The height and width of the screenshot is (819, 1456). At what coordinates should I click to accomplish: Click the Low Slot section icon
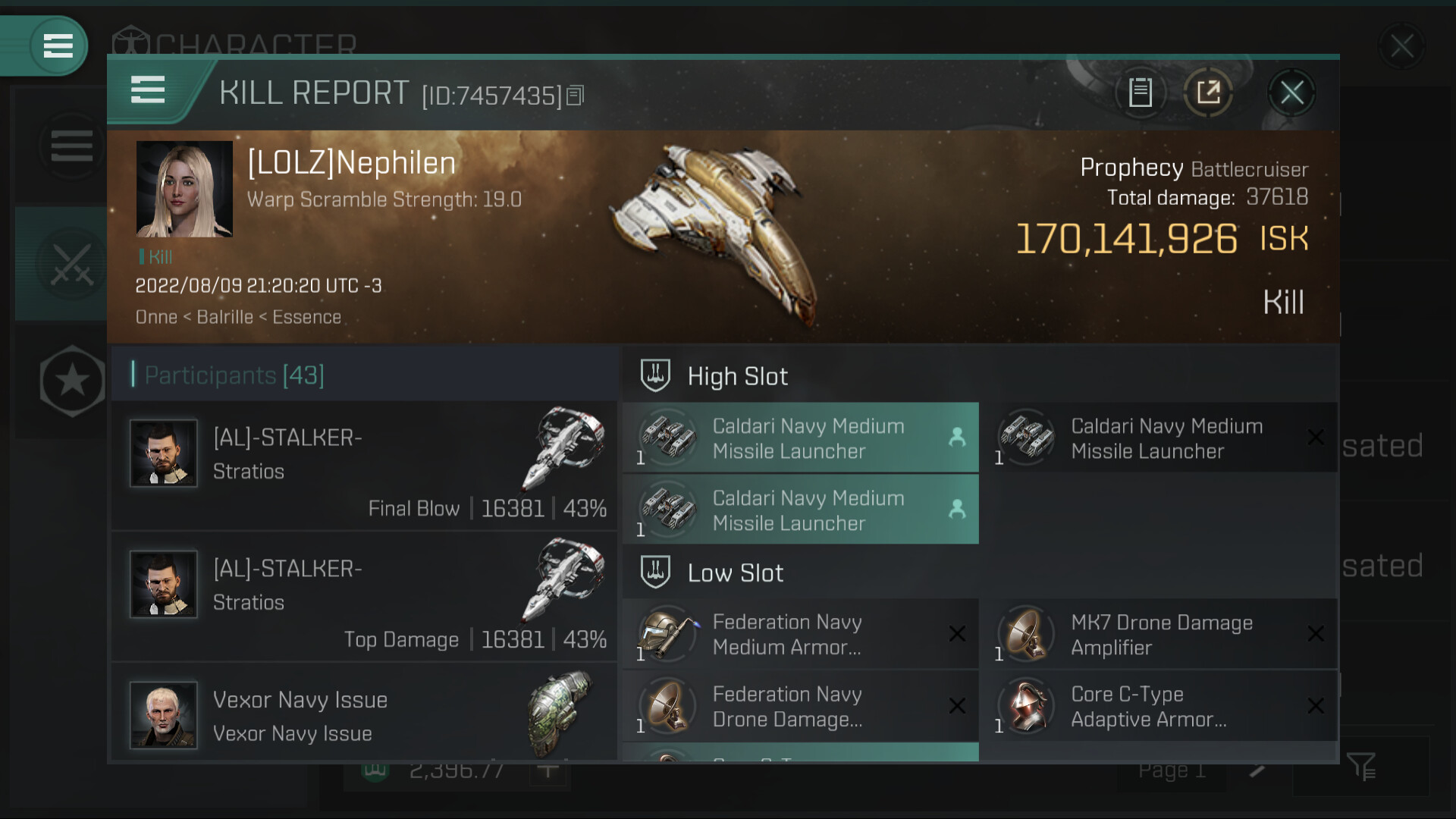[655, 572]
